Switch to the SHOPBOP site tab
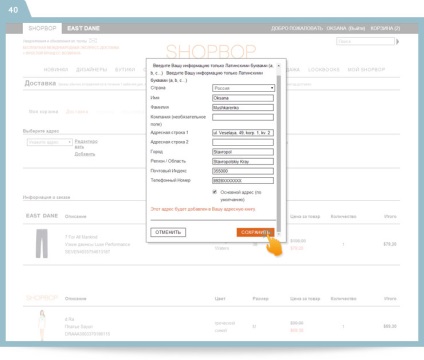This screenshot has height=360, width=424. coord(42,28)
